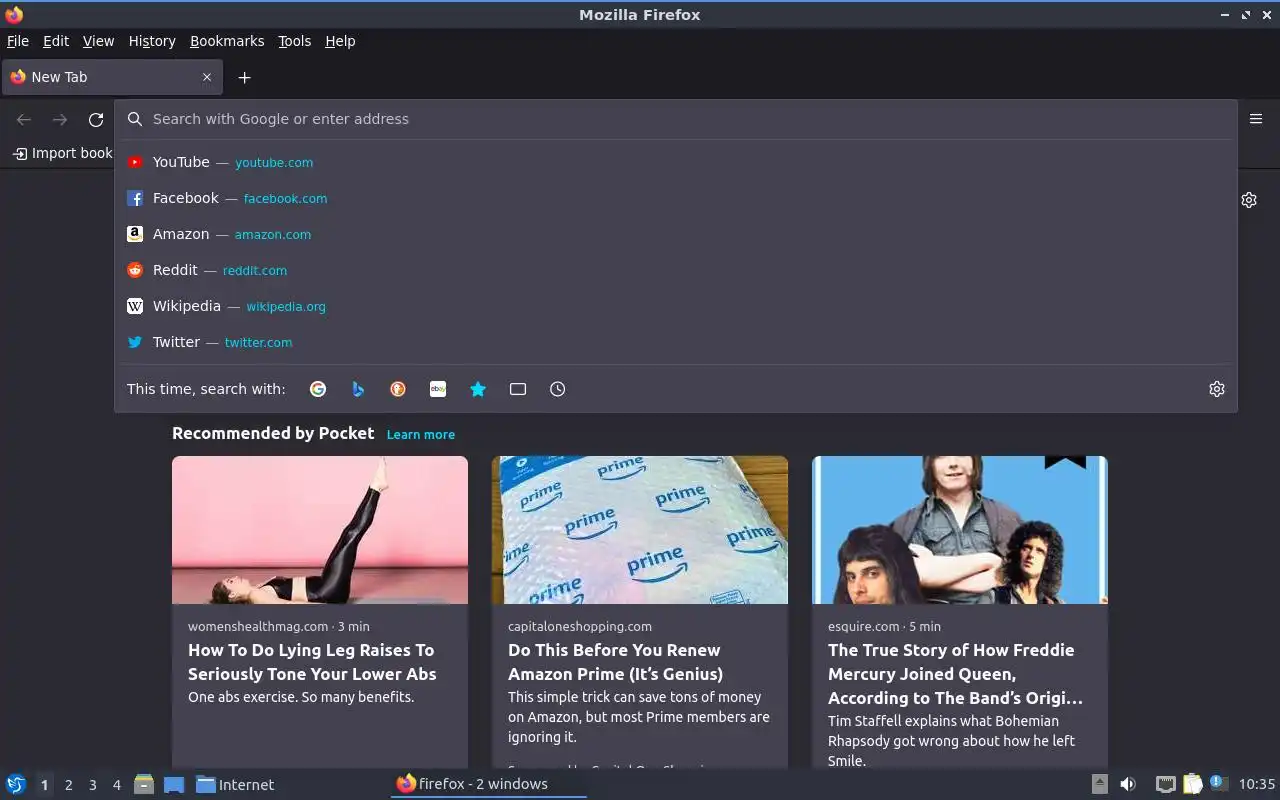
Task: Open the Tools menu
Action: tap(294, 41)
